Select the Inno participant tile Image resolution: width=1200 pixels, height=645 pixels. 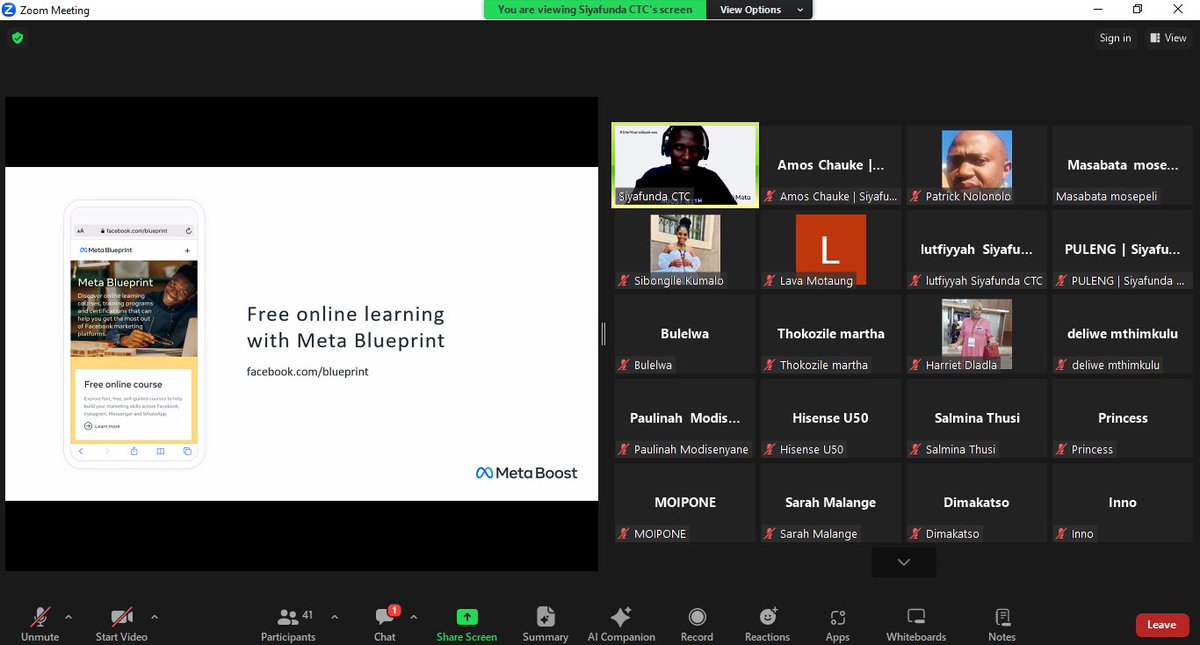[1122, 502]
